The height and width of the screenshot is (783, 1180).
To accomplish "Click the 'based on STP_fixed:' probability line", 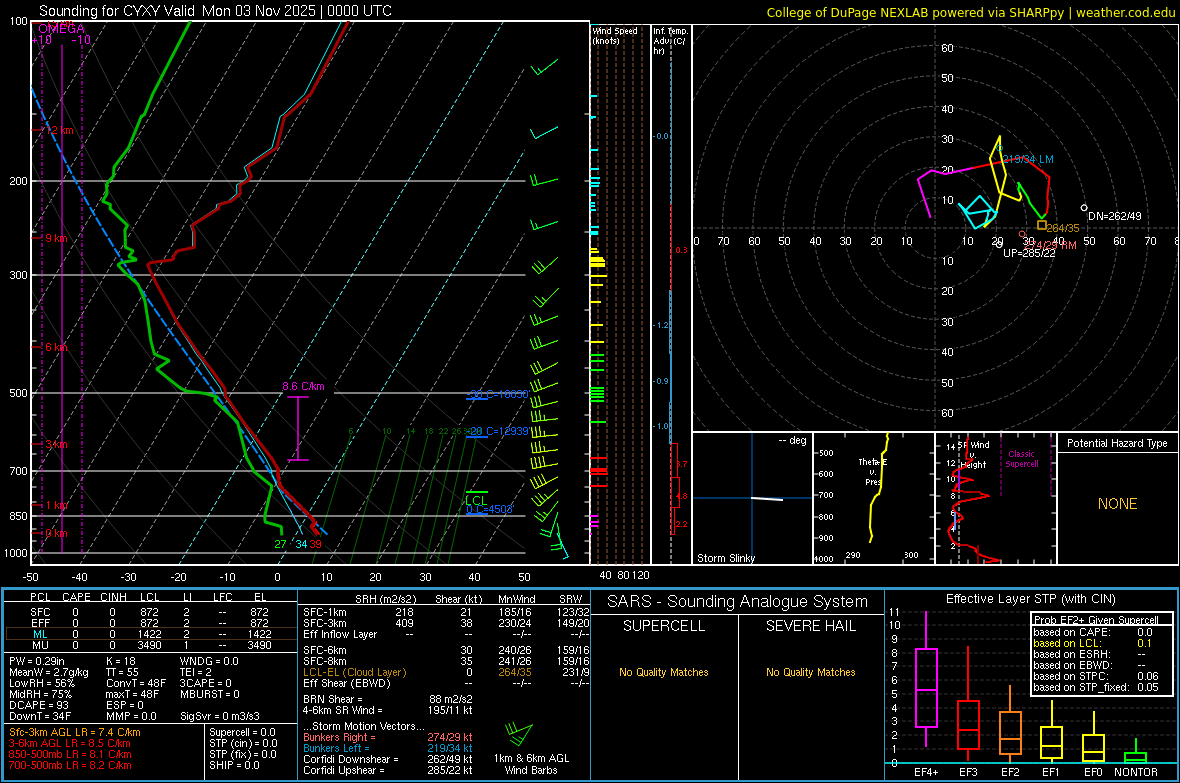I will coord(1096,687).
